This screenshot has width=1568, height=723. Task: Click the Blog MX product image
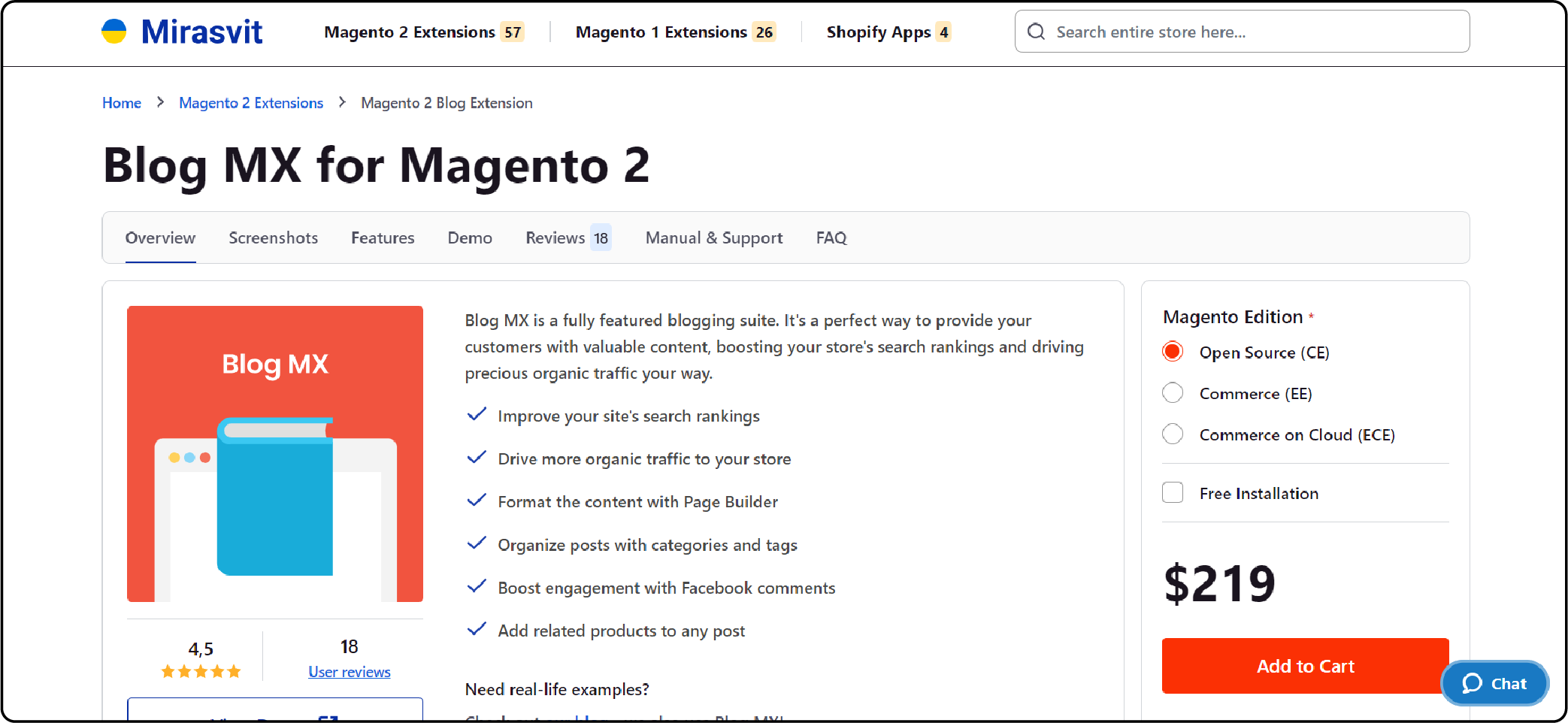[275, 454]
